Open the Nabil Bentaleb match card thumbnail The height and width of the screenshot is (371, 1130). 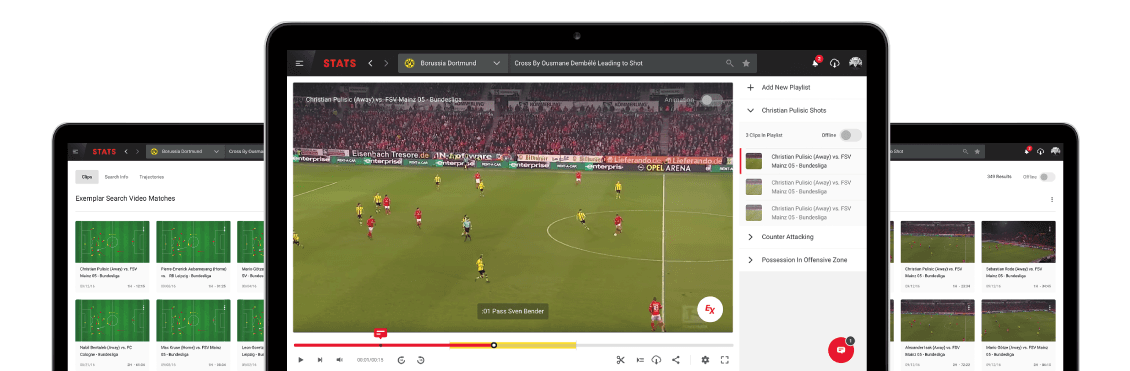[112, 321]
